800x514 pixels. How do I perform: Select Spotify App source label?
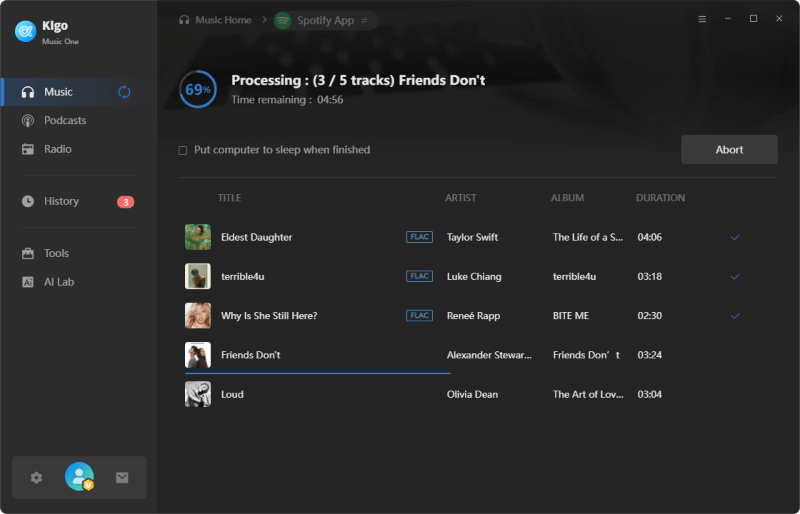[x=326, y=20]
